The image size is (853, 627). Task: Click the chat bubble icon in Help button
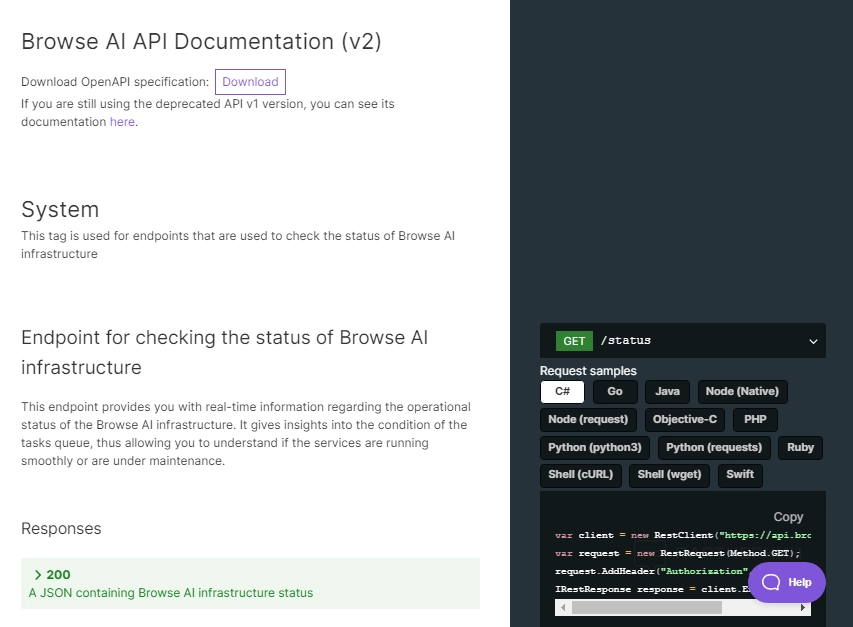(x=771, y=582)
